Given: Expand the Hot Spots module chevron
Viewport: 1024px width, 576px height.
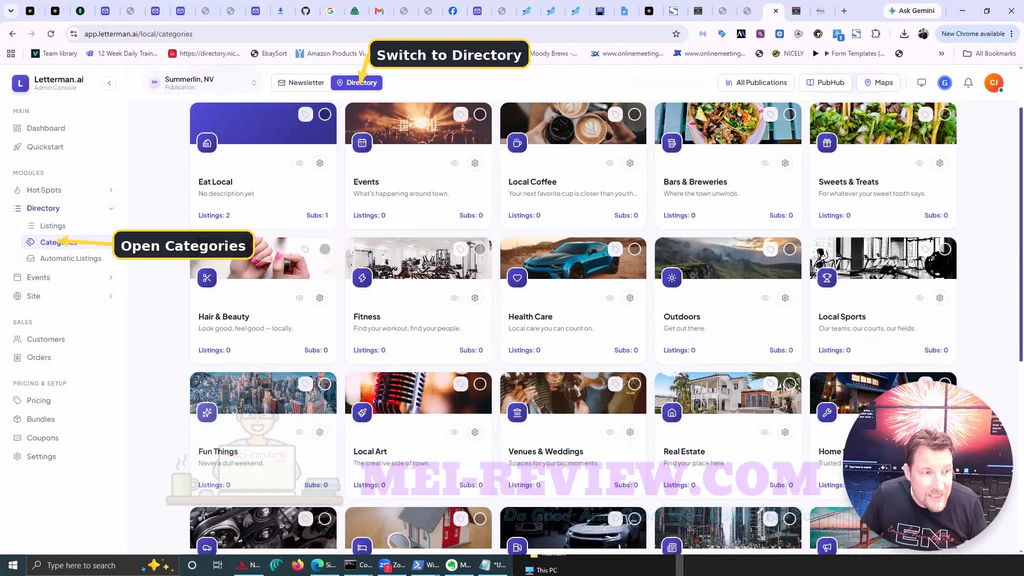Looking at the screenshot, I should pos(111,190).
